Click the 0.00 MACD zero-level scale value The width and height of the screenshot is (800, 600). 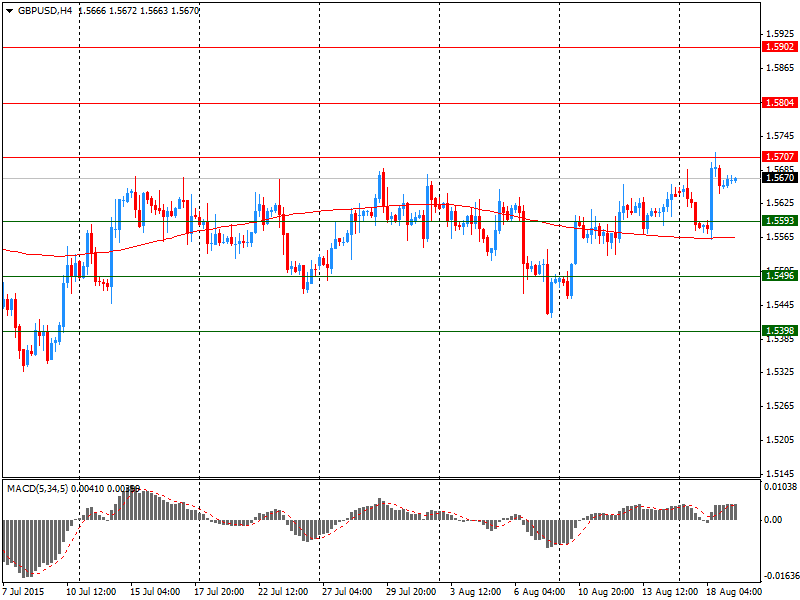(773, 520)
